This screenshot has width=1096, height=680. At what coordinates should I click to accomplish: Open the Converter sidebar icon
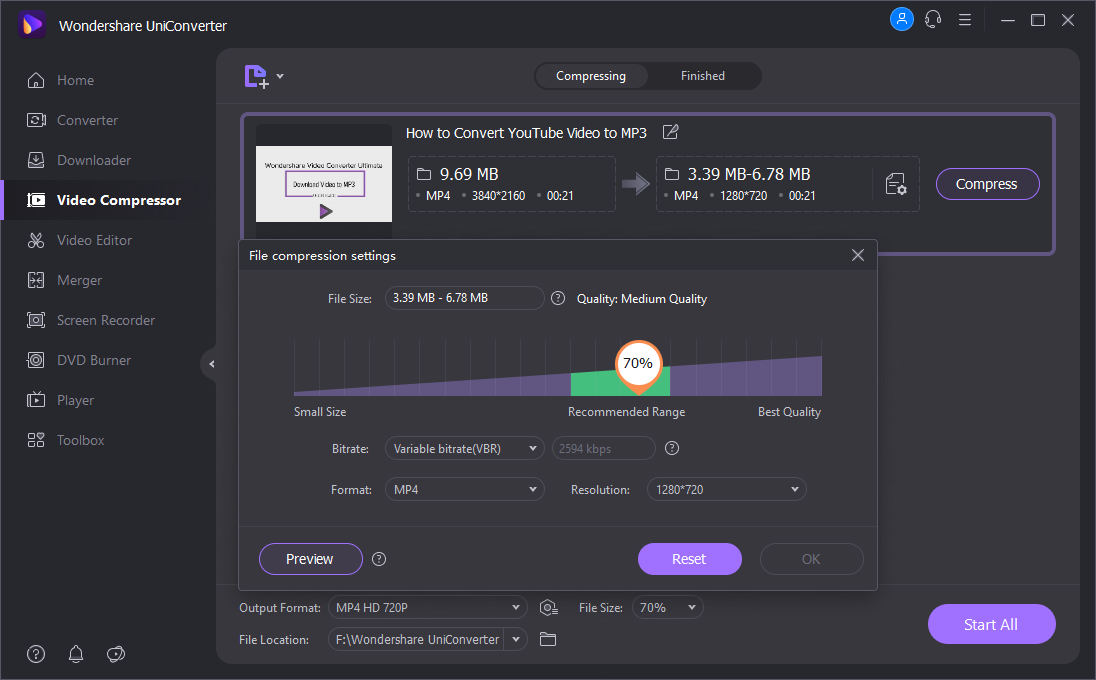36,120
